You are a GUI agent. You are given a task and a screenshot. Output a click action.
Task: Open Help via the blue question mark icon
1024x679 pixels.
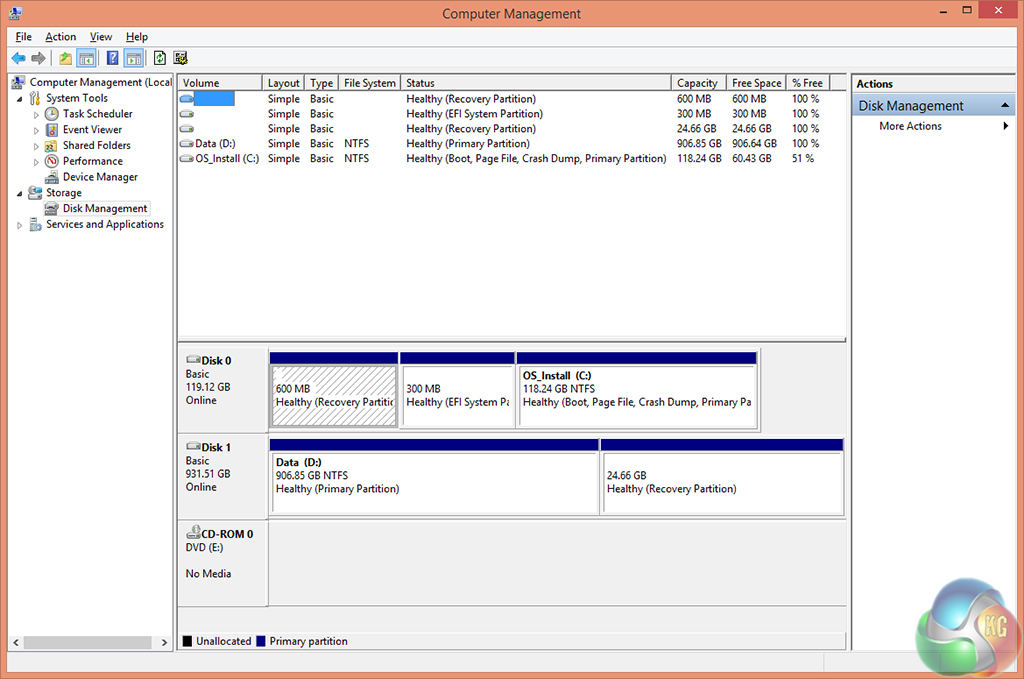[112, 58]
